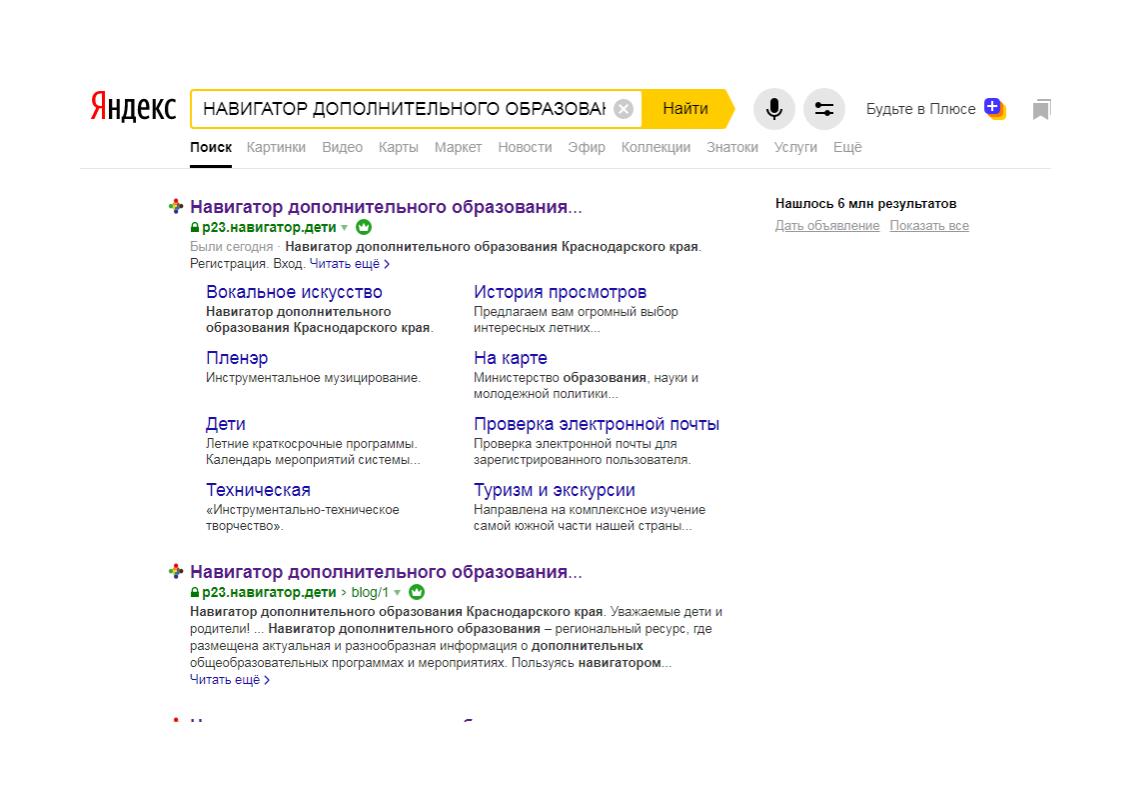Screen dimensions: 1122x793
Task: Open bookmarks collection icon
Action: 1041,110
